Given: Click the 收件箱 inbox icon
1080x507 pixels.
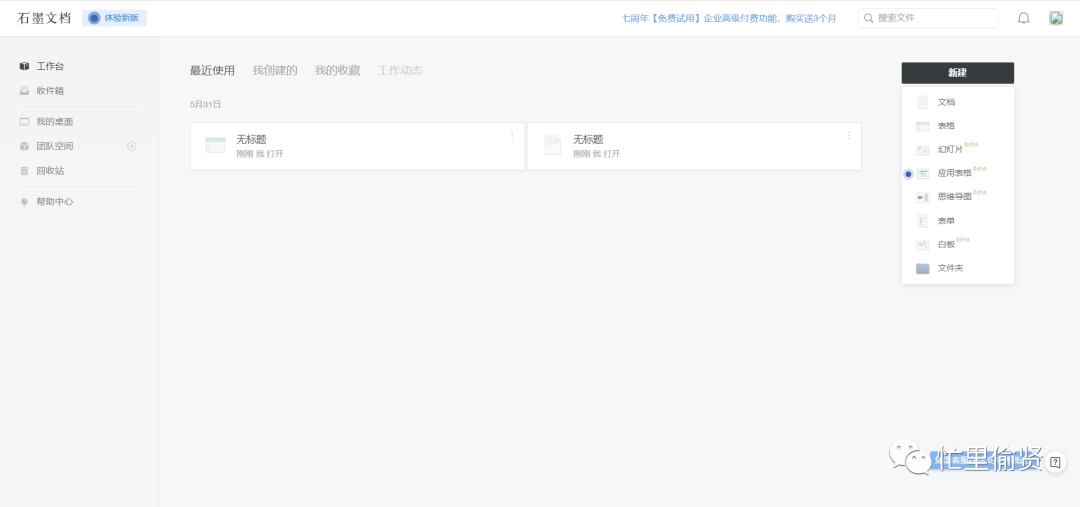Looking at the screenshot, I should click(x=24, y=91).
